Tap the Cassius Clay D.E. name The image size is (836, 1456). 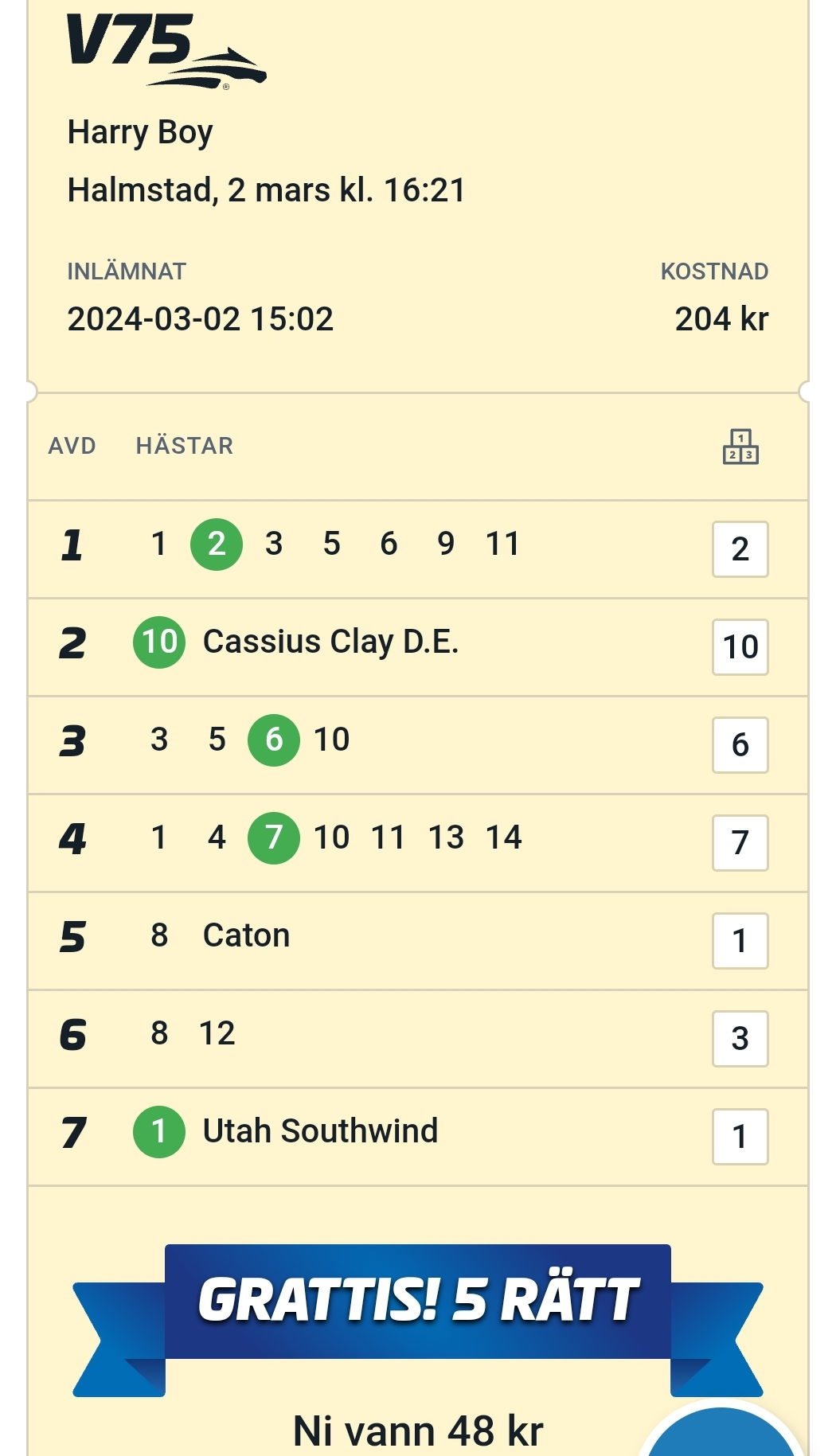(331, 642)
